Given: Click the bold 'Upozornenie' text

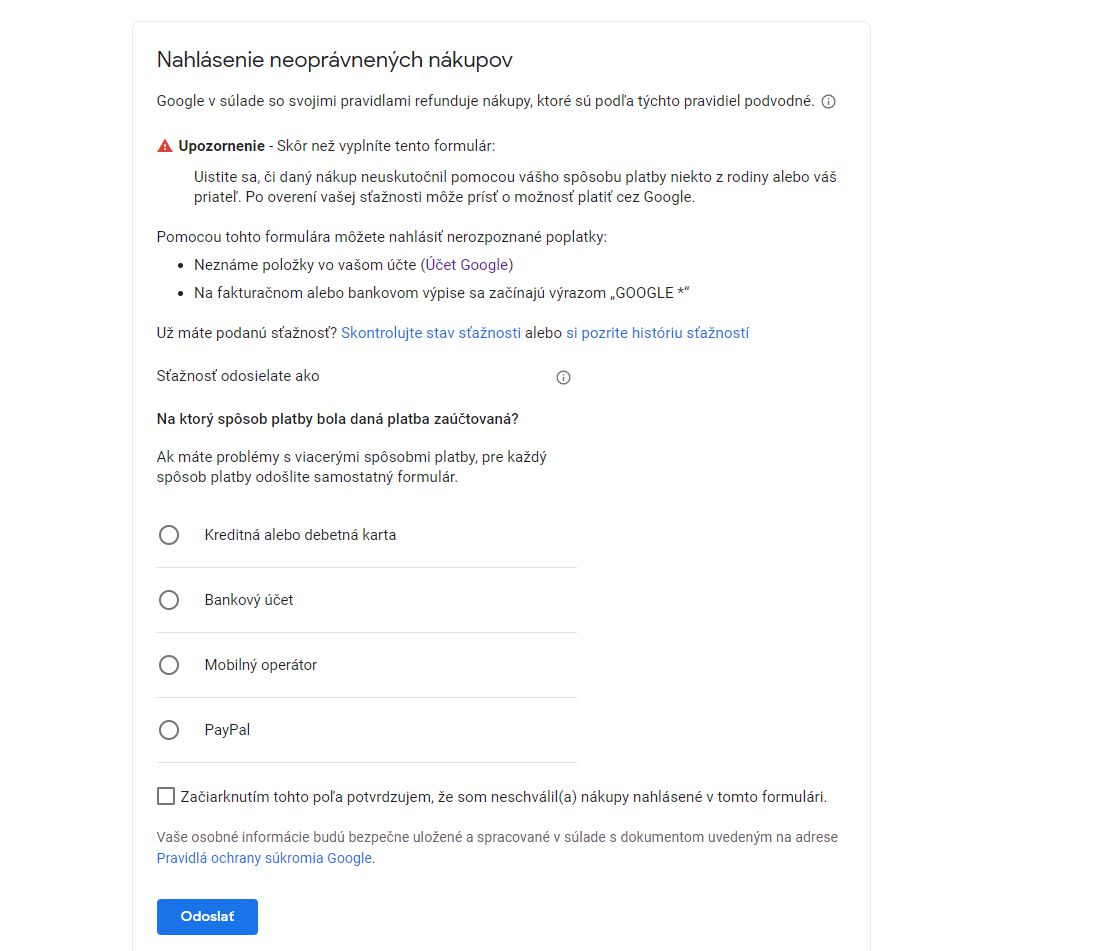Looking at the screenshot, I should click(x=222, y=146).
